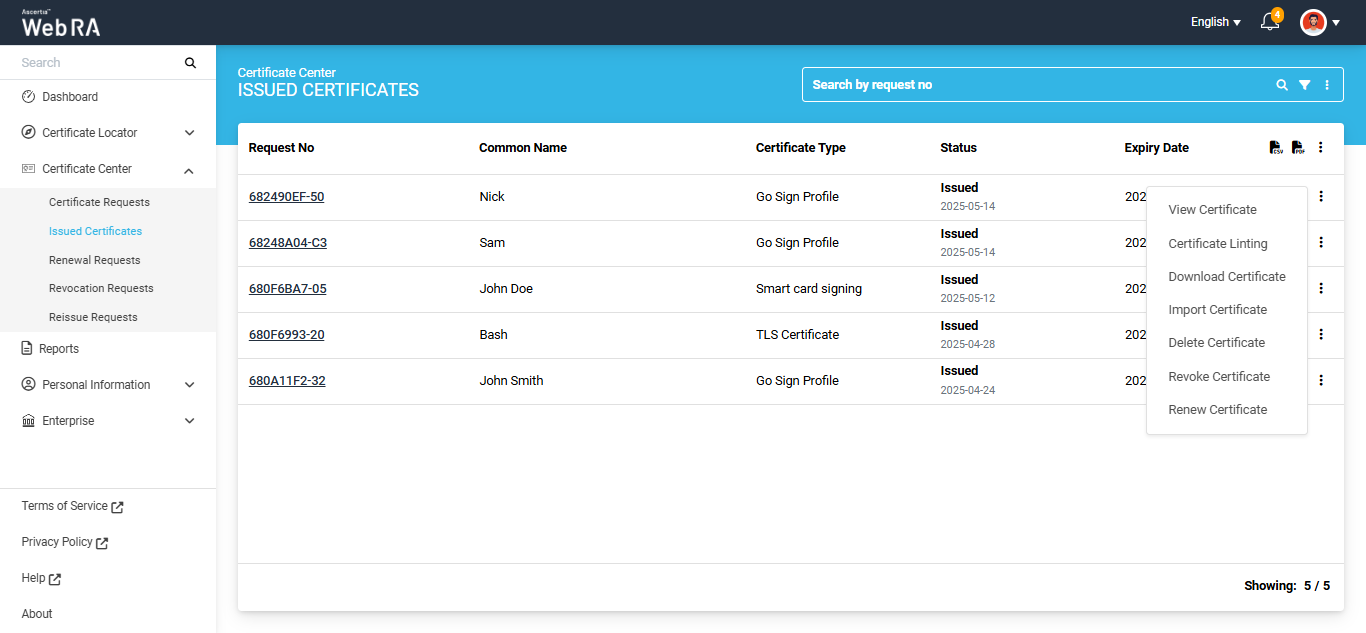Expand the Certificate Locator section

[108, 133]
